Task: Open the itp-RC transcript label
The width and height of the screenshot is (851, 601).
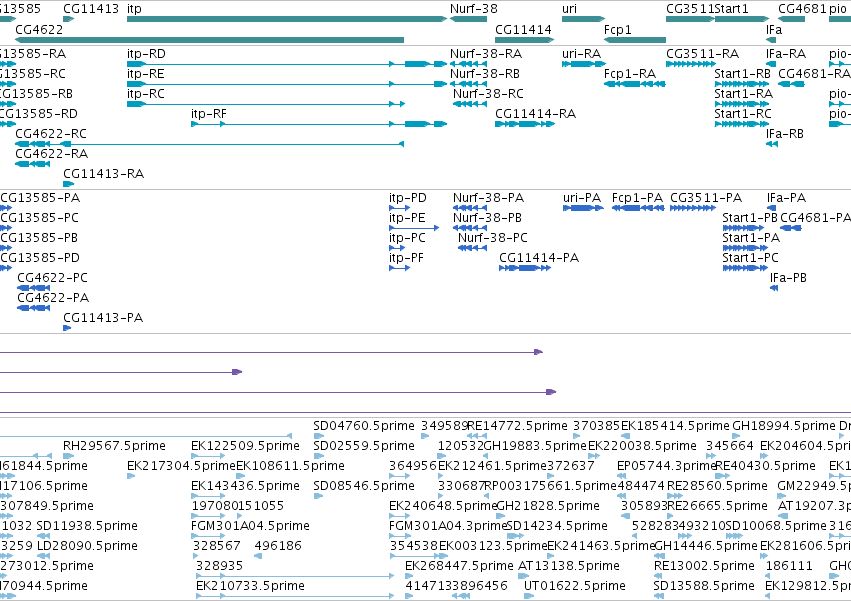Action: click(145, 94)
